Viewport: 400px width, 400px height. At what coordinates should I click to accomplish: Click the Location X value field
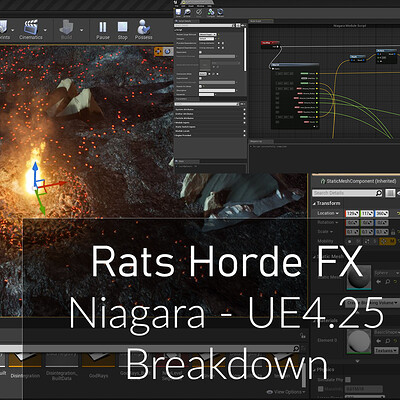click(x=352, y=213)
